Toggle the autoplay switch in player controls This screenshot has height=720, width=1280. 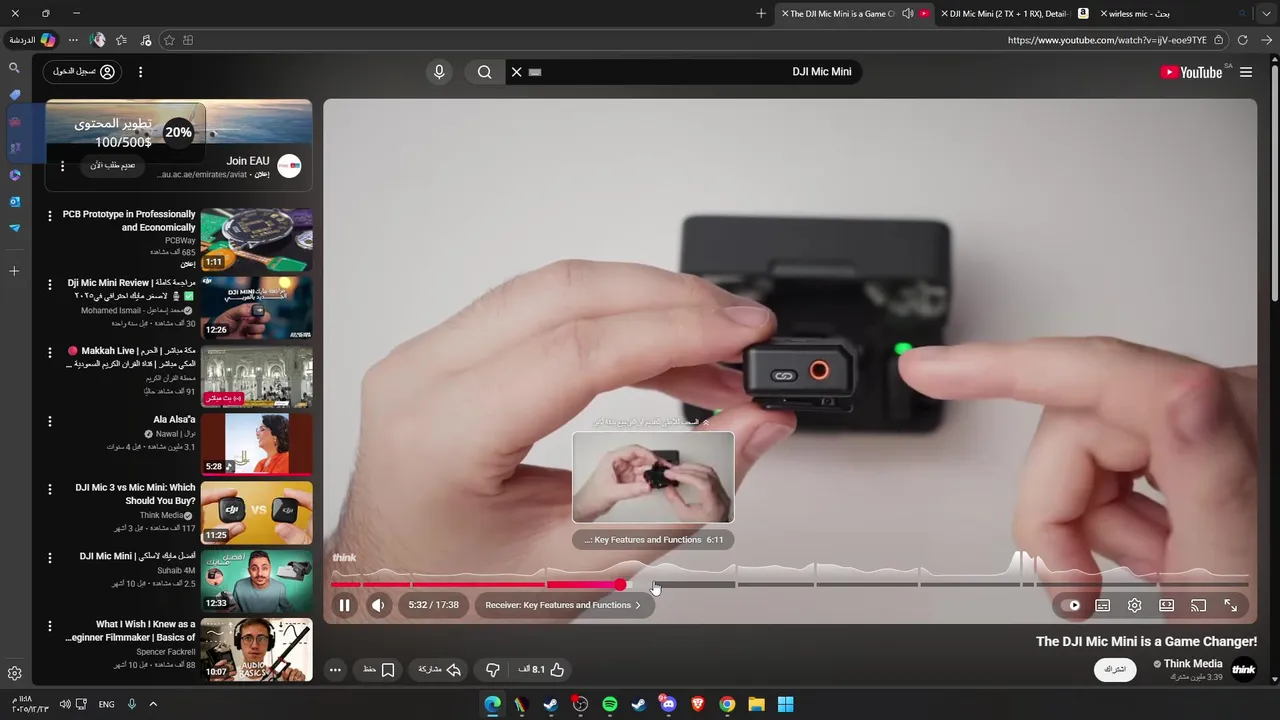(x=1072, y=605)
